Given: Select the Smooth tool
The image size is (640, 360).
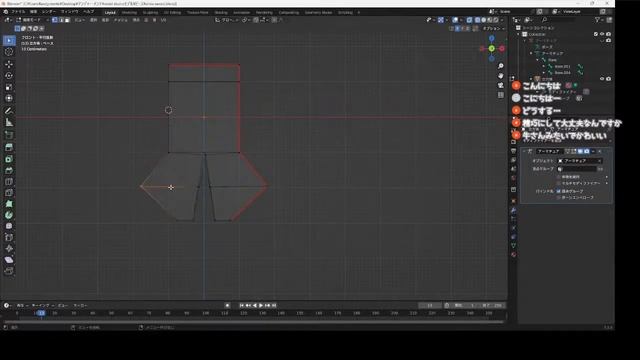Looking at the screenshot, I should (x=9, y=226).
